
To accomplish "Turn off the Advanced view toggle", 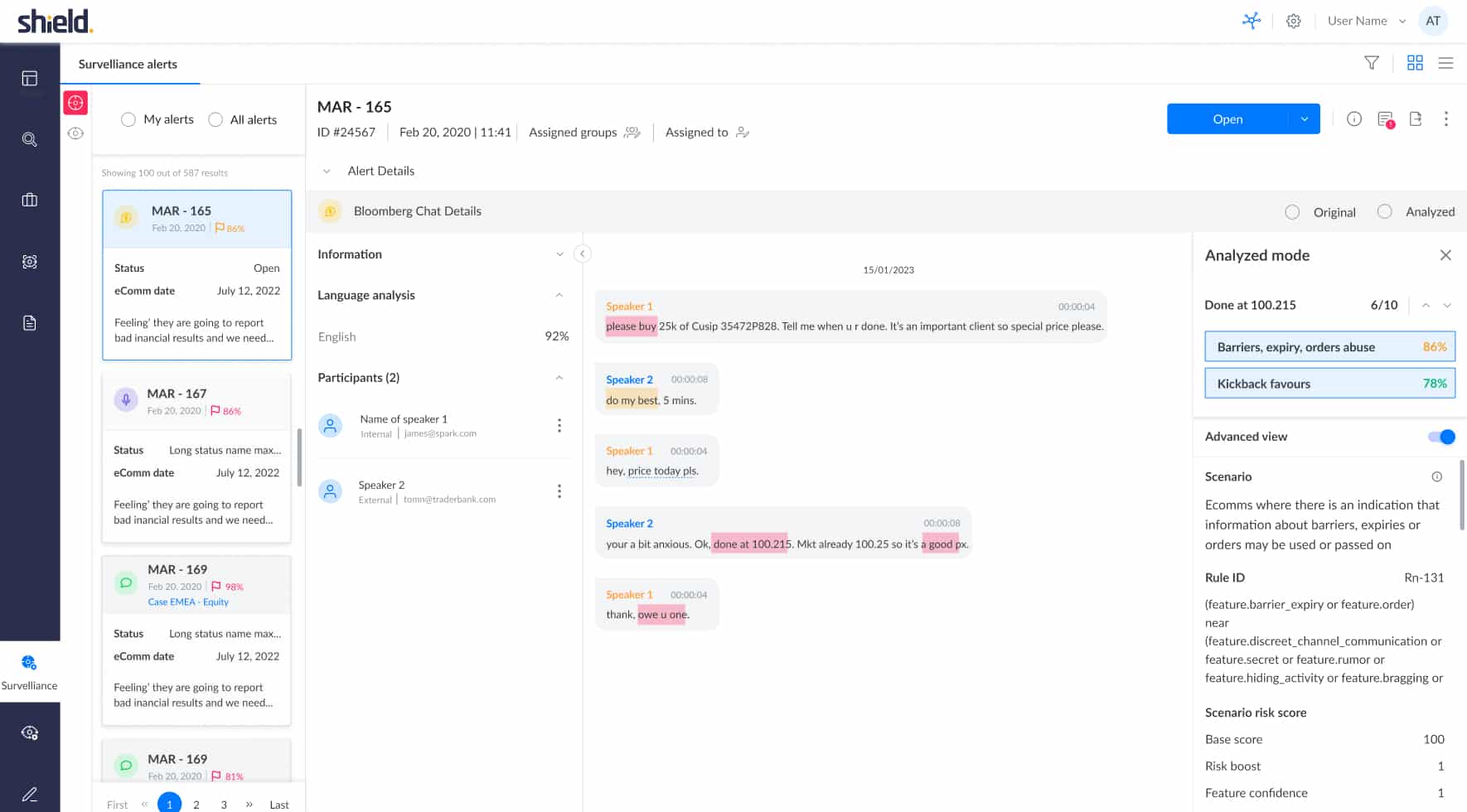I will [x=1441, y=437].
